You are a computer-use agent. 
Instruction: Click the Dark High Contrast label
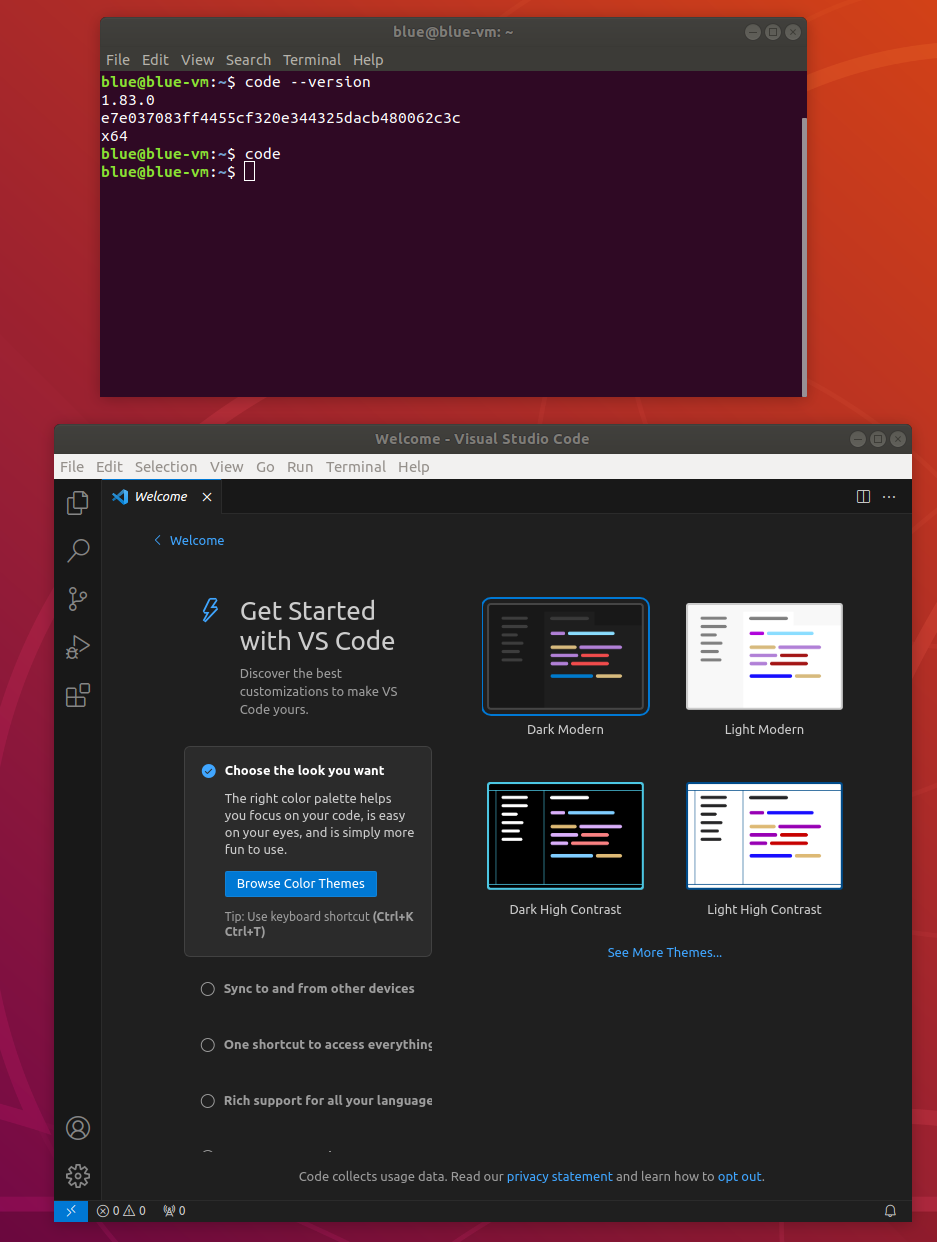[x=565, y=910]
